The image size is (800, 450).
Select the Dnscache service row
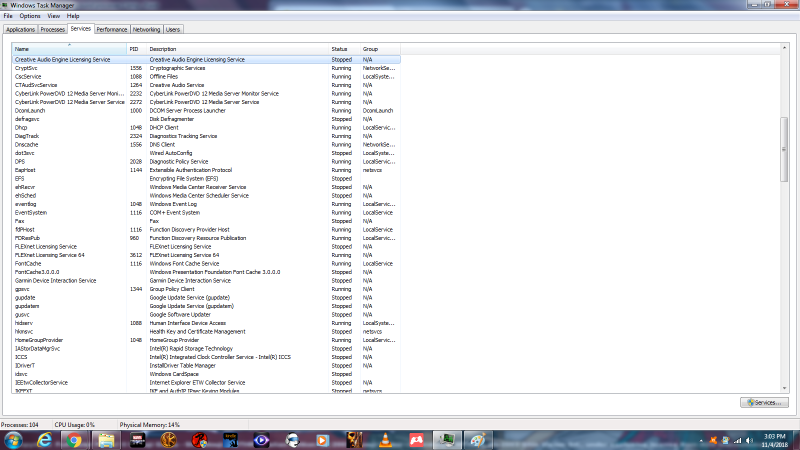206,144
